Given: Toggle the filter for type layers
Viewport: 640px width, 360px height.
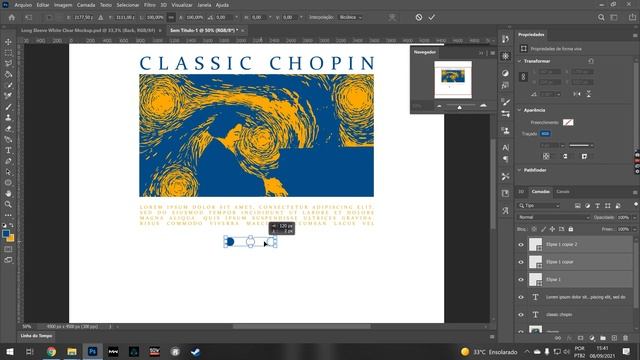Looking at the screenshot, I should point(598,206).
